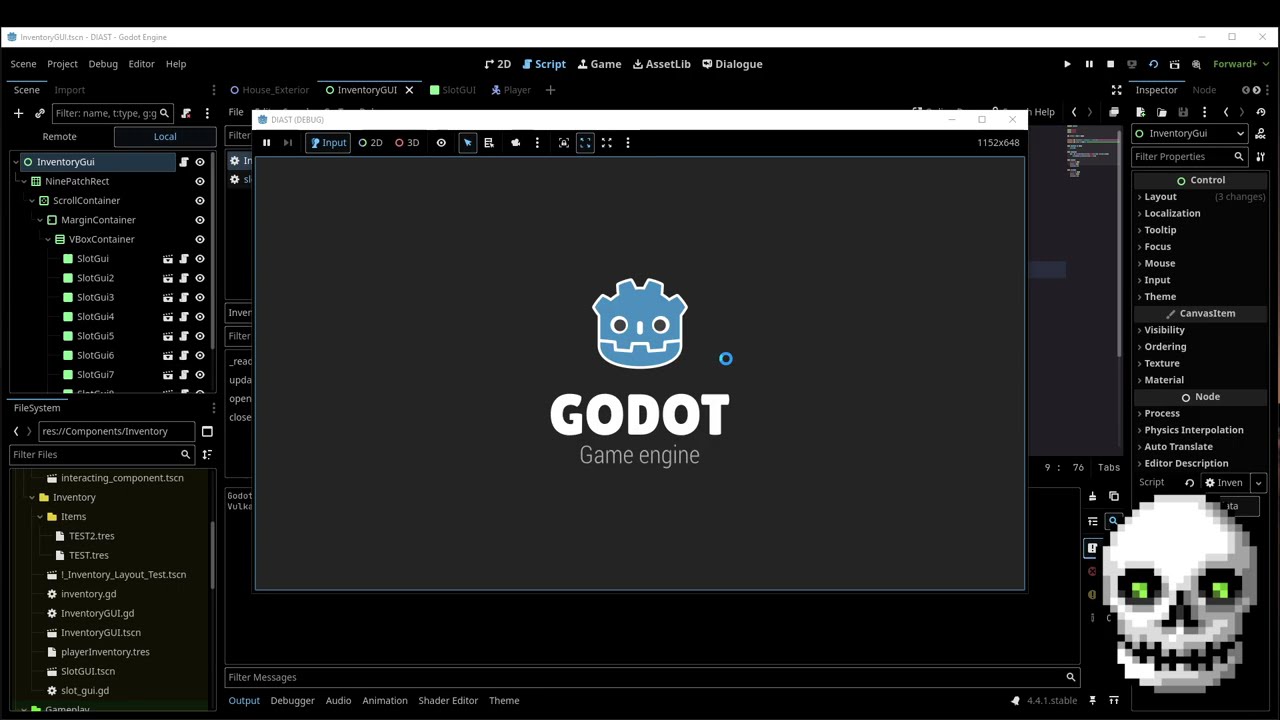Toggle selection visibility eye in game toolbar

pyautogui.click(x=441, y=143)
